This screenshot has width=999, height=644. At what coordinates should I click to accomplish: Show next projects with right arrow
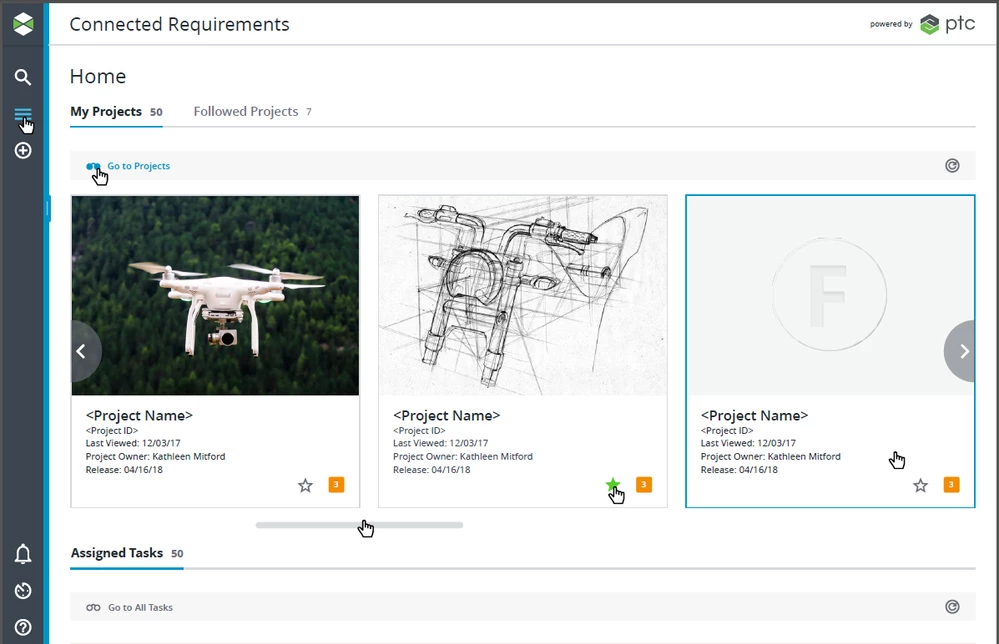coord(961,351)
